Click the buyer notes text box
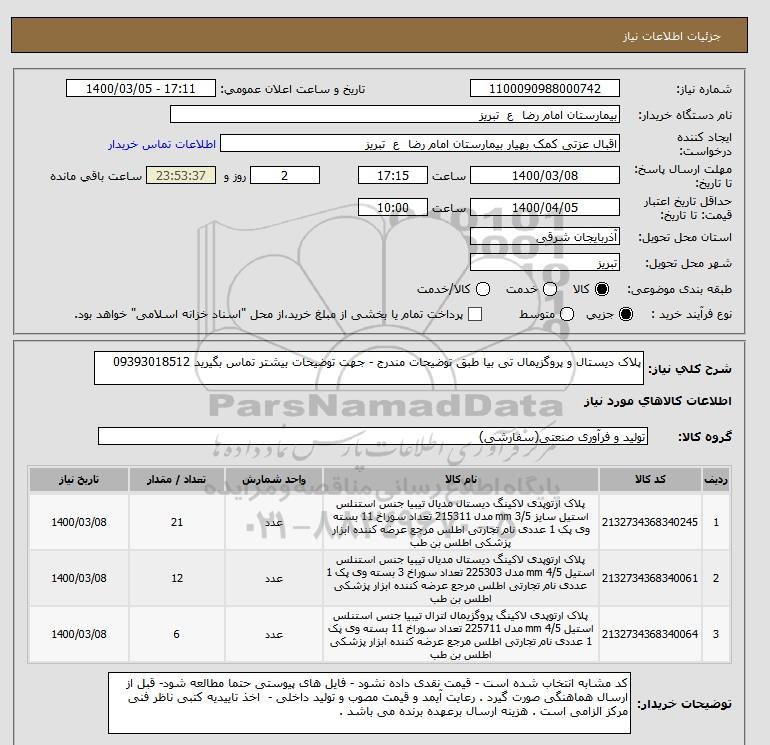The height and width of the screenshot is (745, 770). [369, 703]
